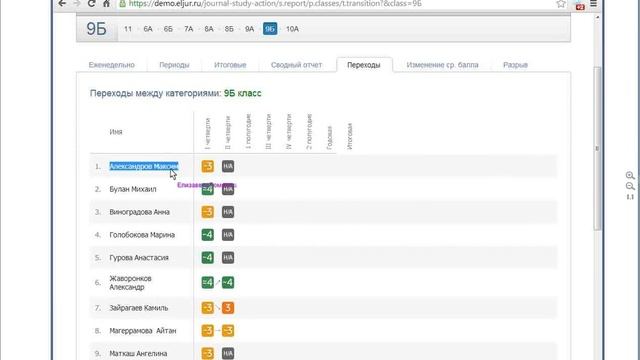
Task: Open the Итоговые tab
Action: tap(230, 65)
